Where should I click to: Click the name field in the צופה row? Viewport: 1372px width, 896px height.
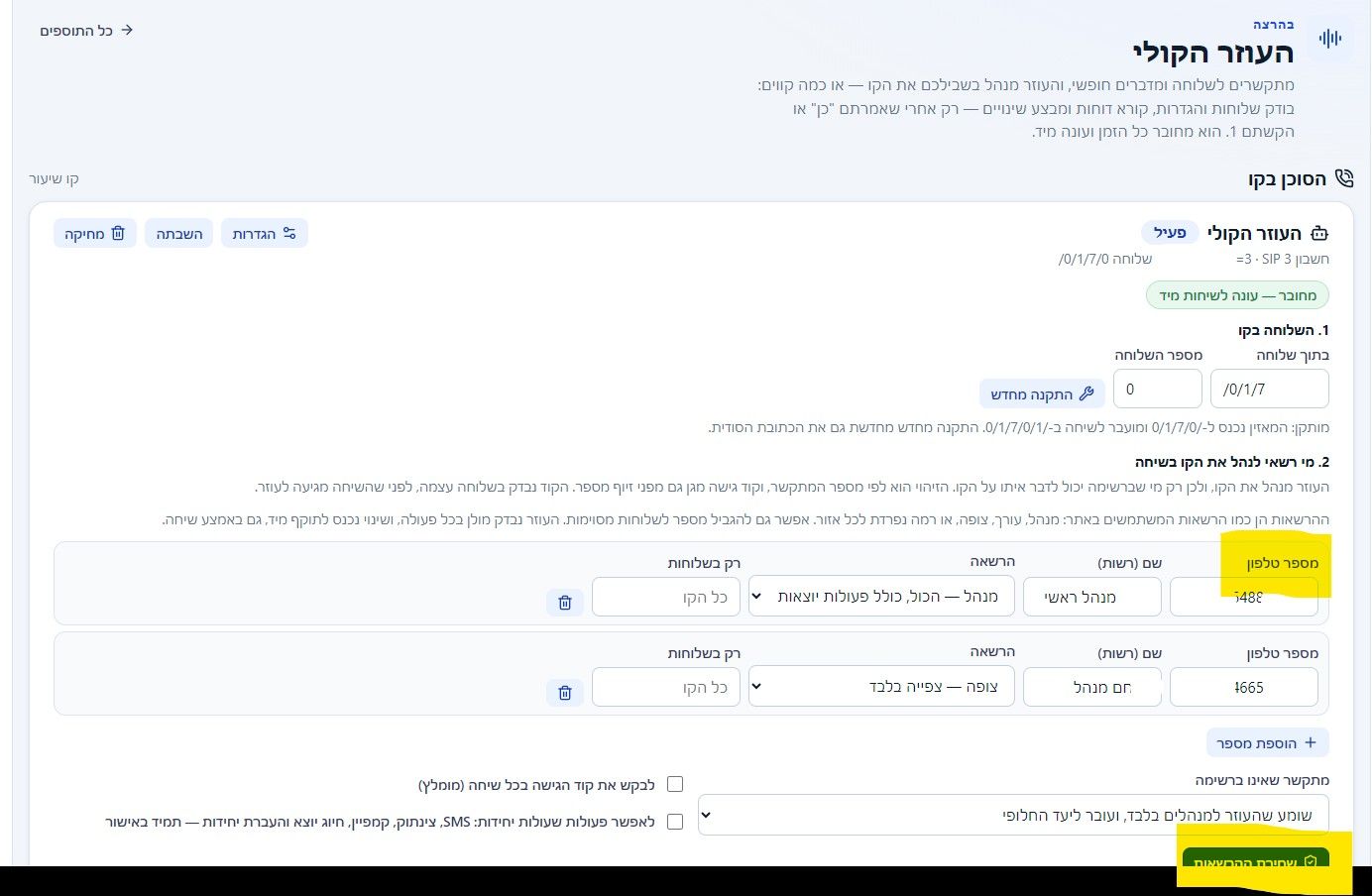(x=1091, y=687)
